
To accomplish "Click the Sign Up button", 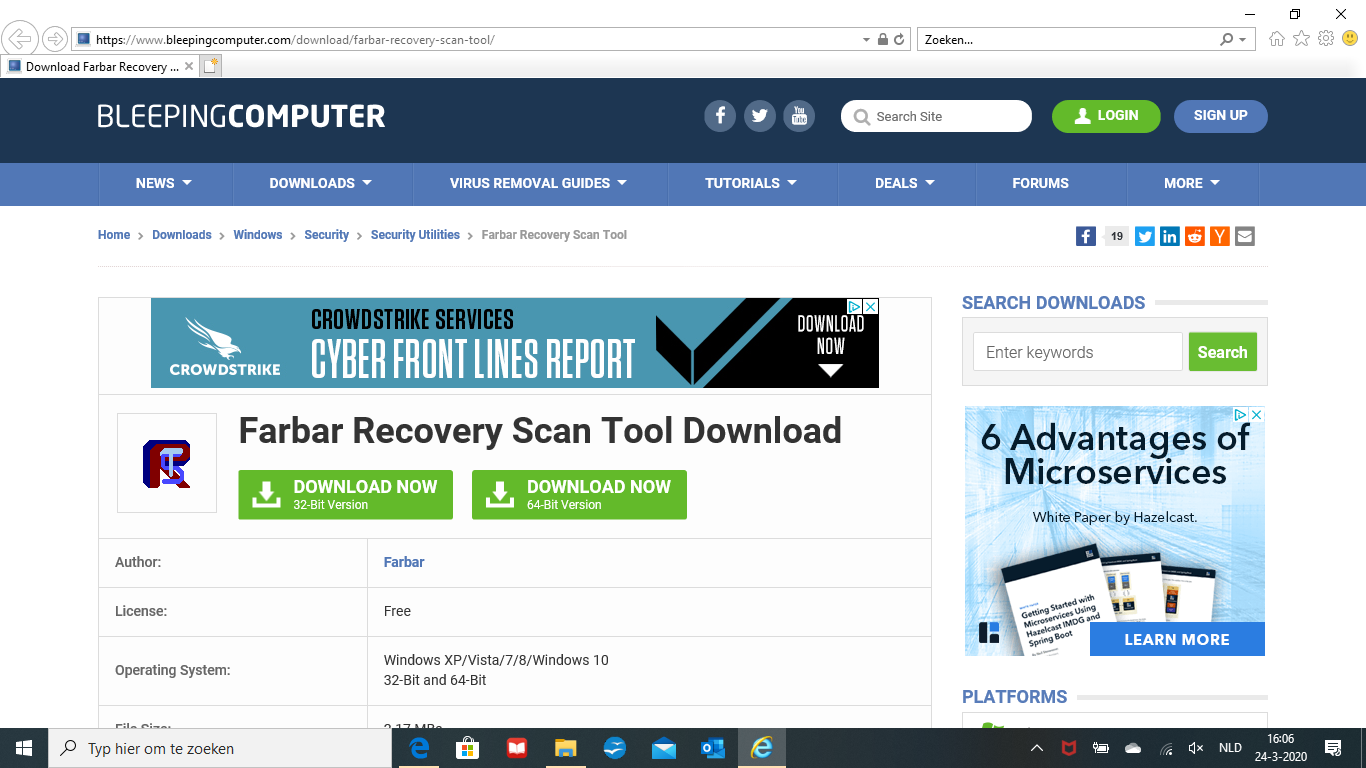I will [x=1221, y=116].
